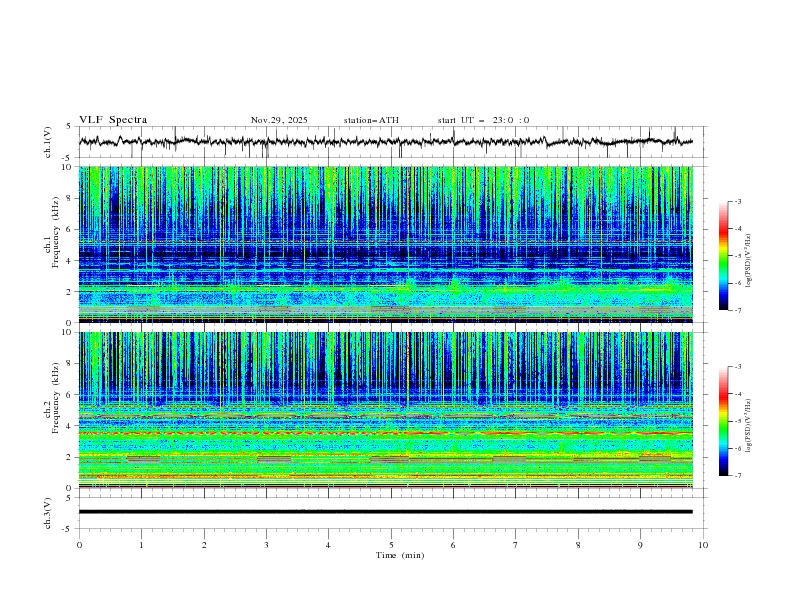
Task: Click time-axis tick label '2'
Action: click(x=204, y=545)
